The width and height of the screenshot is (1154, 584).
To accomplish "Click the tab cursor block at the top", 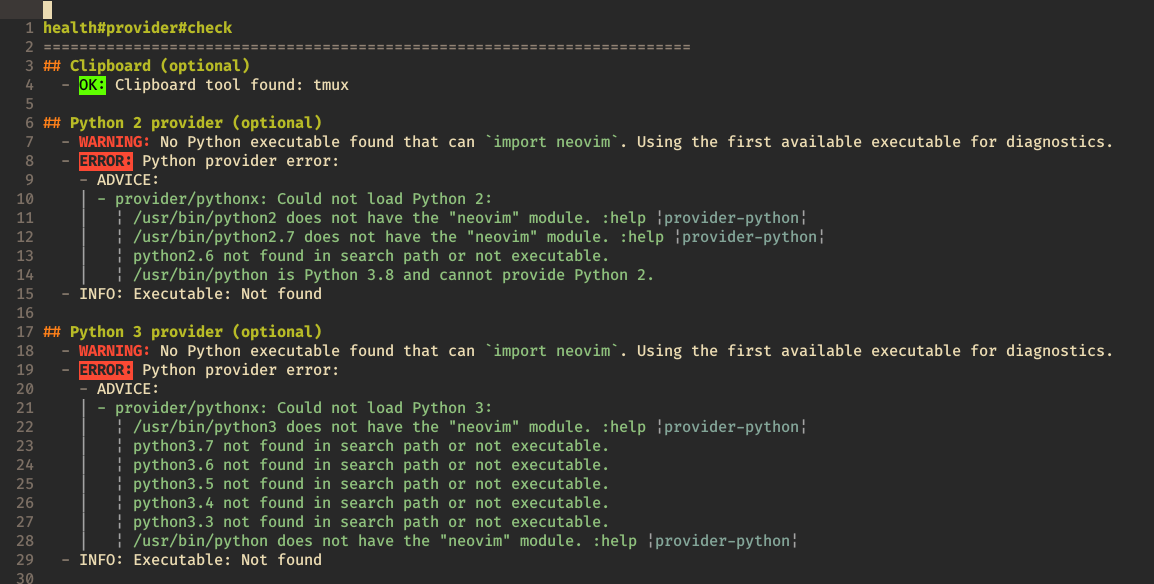I will coord(48,10).
